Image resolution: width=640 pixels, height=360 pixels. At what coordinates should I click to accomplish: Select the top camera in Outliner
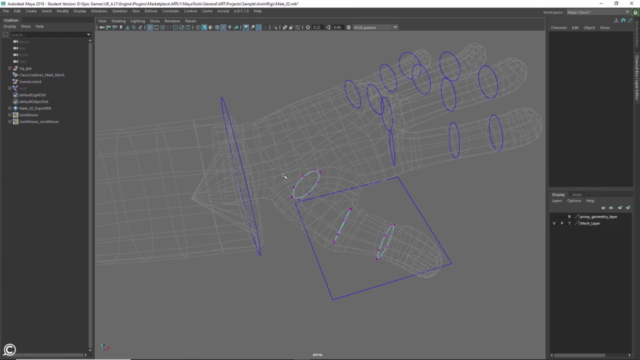22,48
